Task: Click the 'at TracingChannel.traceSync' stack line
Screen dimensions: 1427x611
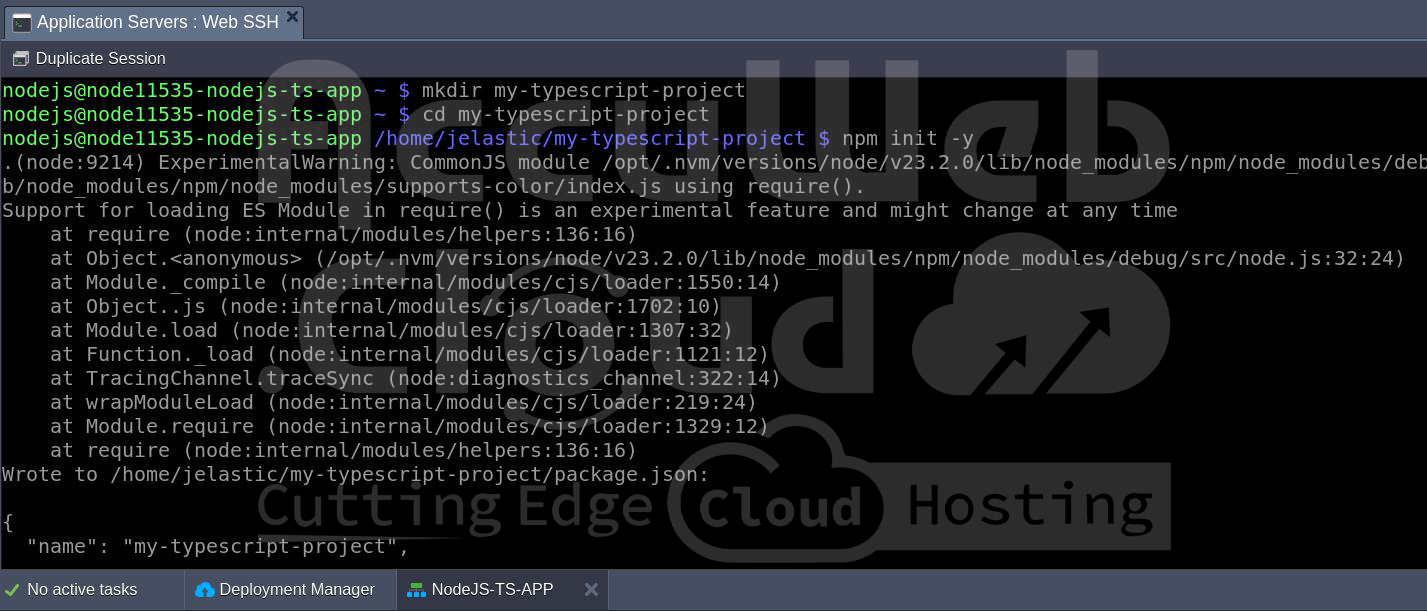Action: [415, 378]
